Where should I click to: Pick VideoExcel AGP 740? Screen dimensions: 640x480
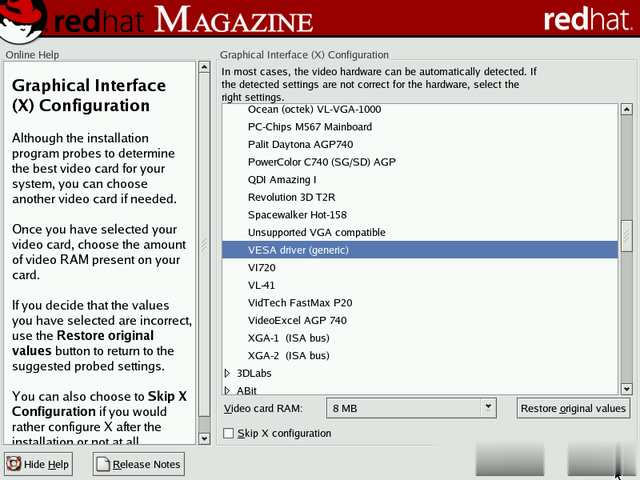pos(420,320)
